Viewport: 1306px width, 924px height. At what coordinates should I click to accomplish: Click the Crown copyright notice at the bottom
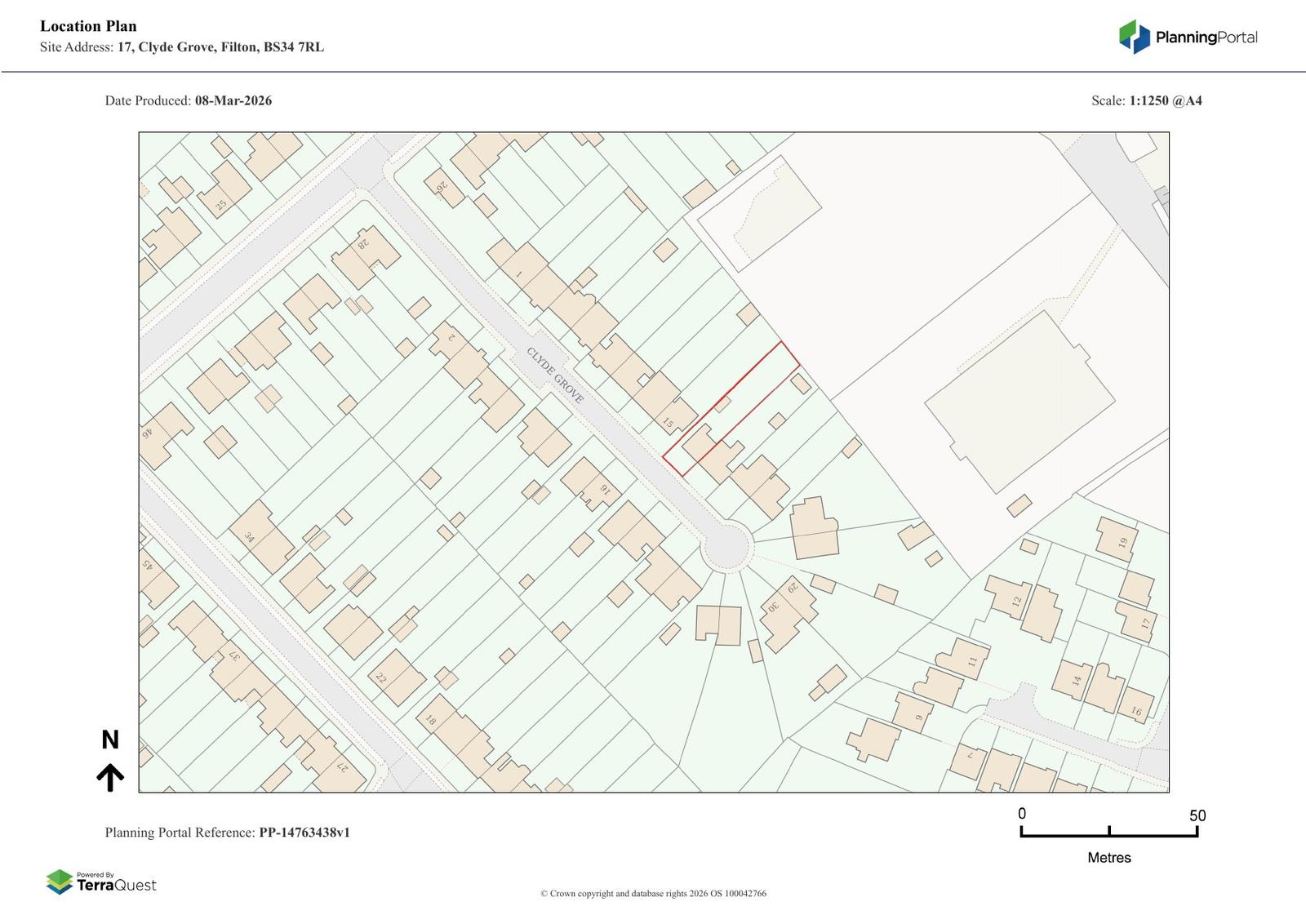(x=653, y=894)
